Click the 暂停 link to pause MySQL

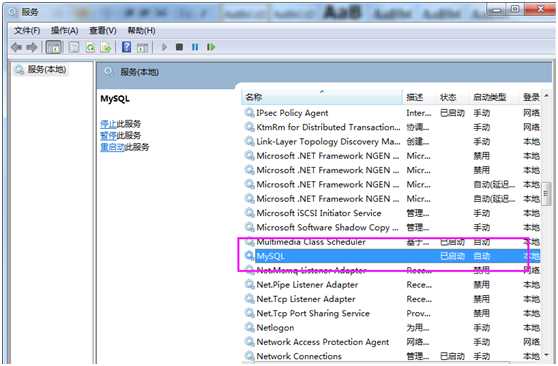pos(108,136)
